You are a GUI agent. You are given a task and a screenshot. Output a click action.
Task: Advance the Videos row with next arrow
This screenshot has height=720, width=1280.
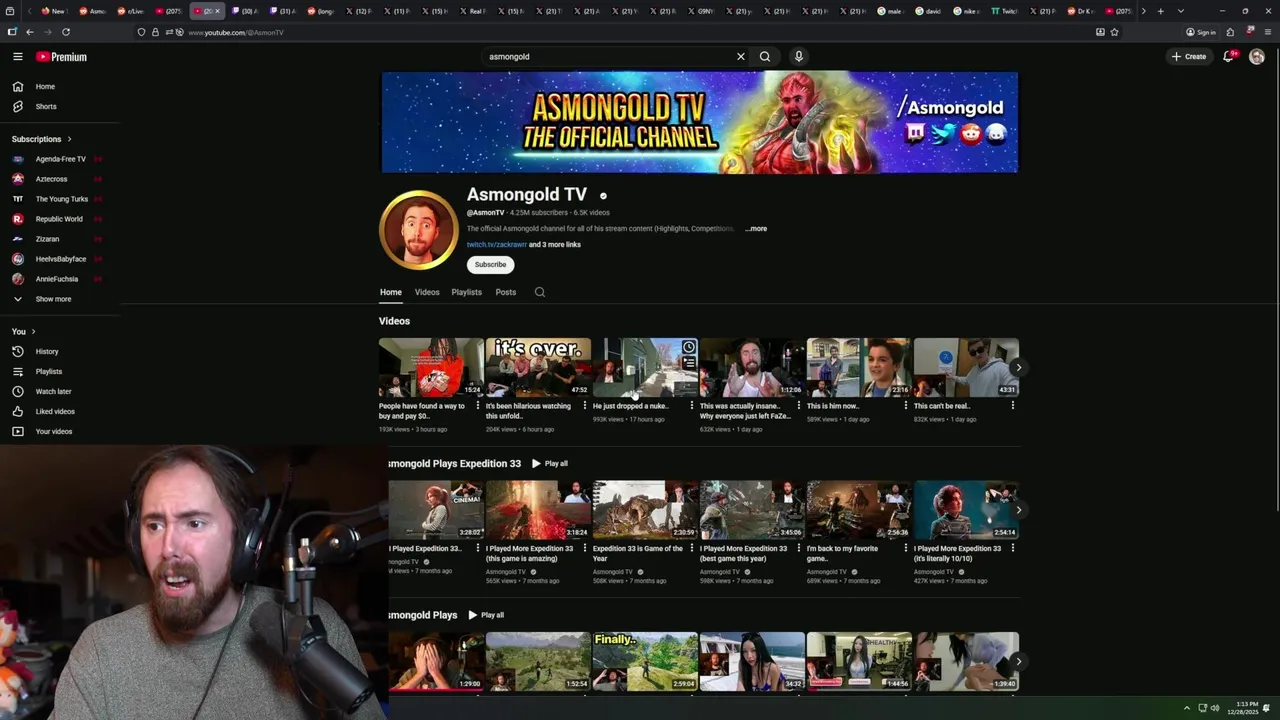click(x=1018, y=367)
